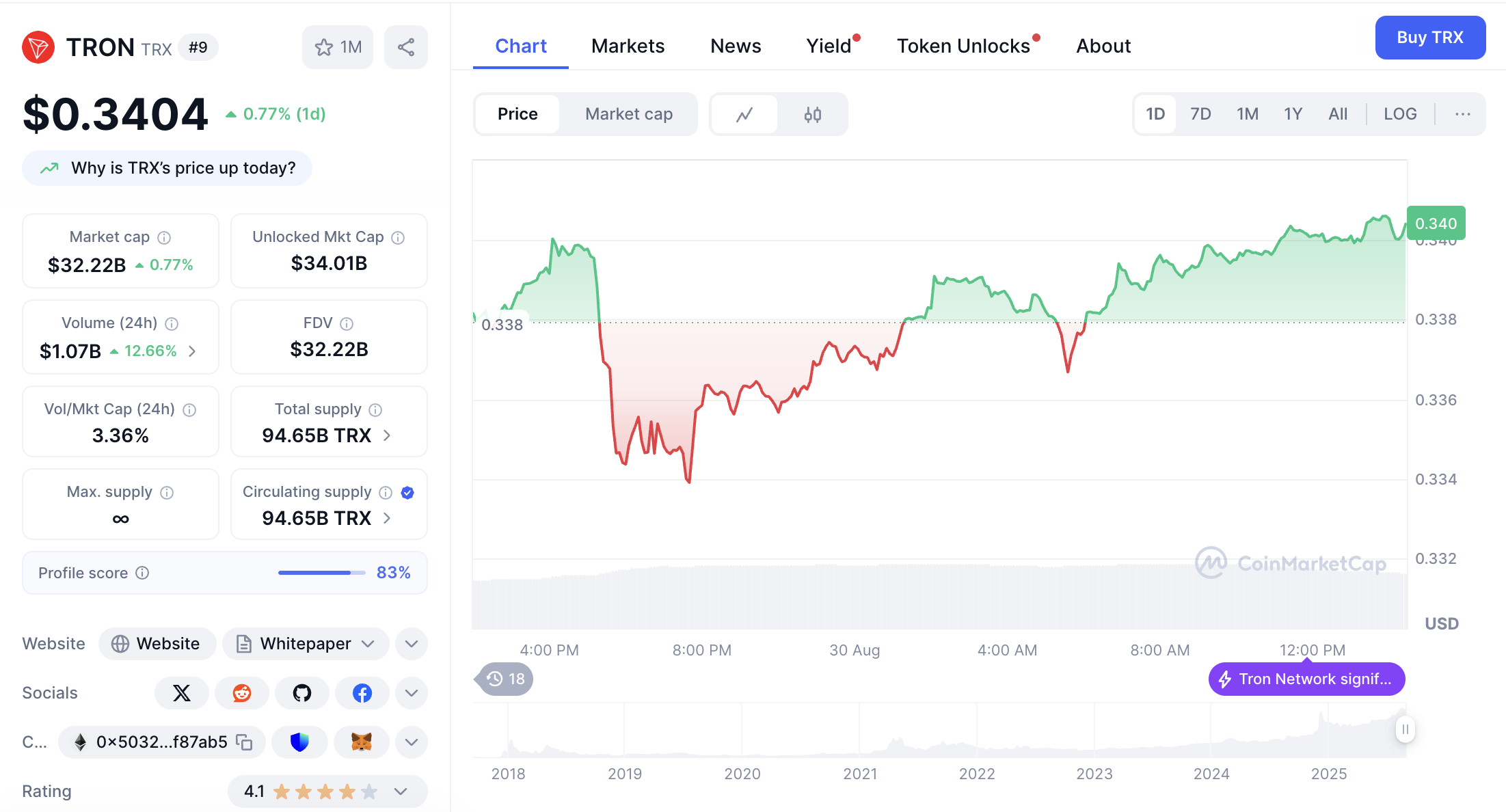The height and width of the screenshot is (812, 1506).
Task: Open Unlocked Mkt Cap info icon
Action: [x=398, y=237]
